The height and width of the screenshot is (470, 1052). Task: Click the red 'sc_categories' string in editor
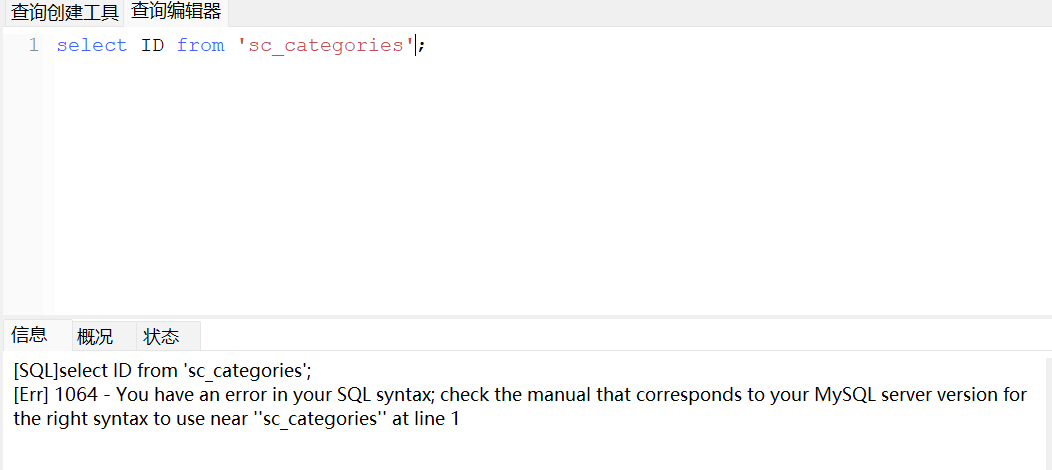click(x=325, y=45)
